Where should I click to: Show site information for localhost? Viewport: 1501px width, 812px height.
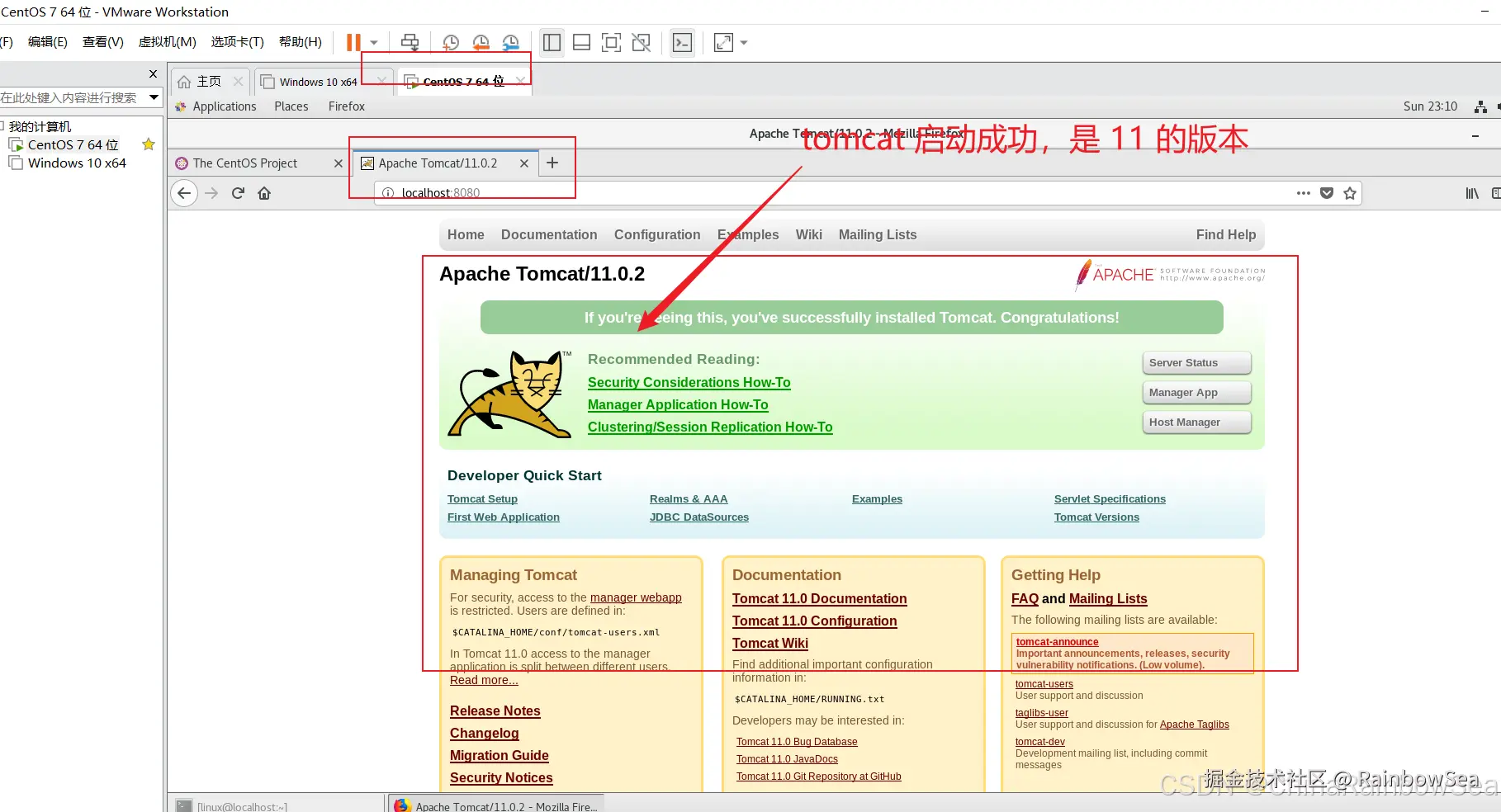click(387, 193)
